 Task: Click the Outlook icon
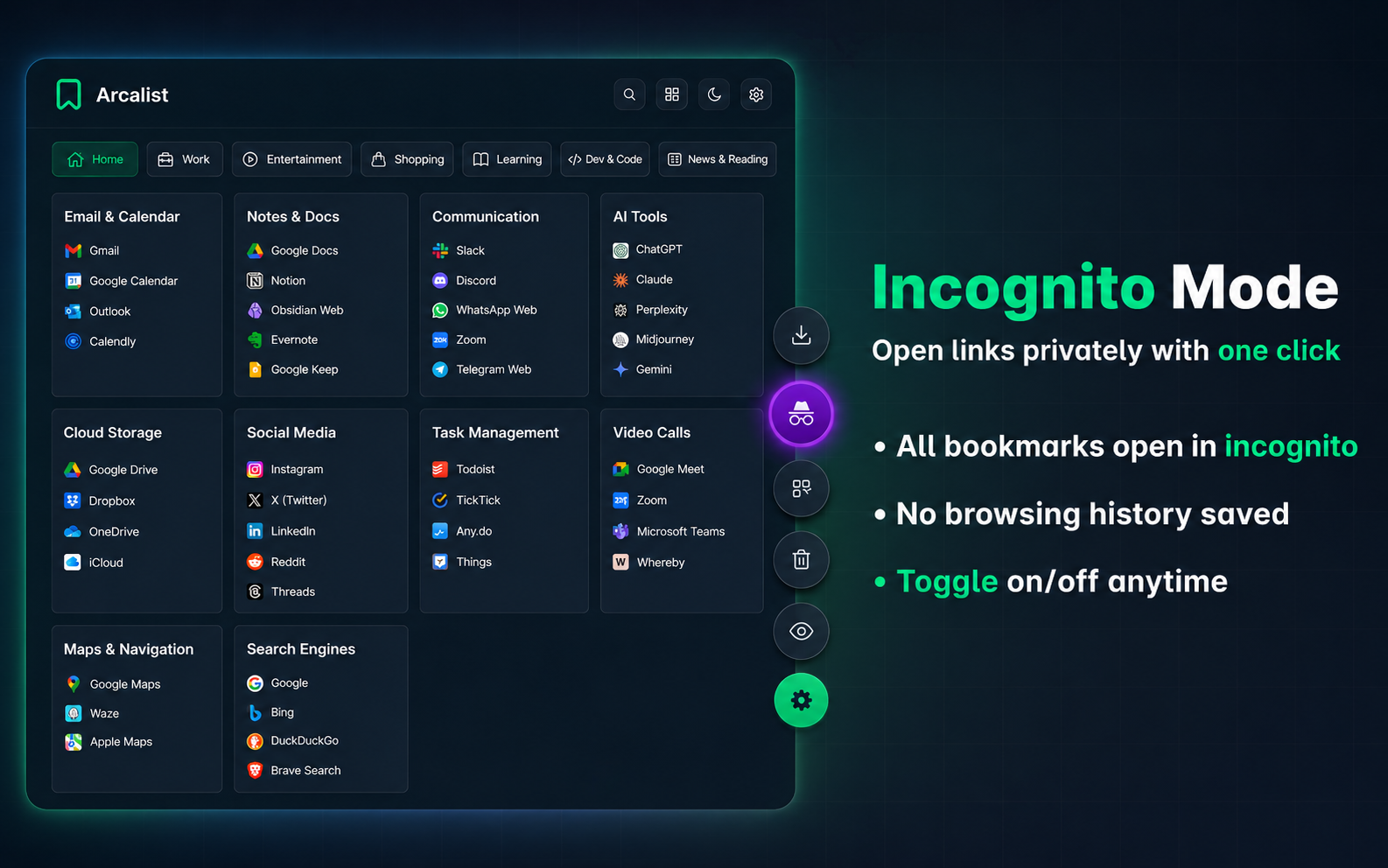coord(74,311)
